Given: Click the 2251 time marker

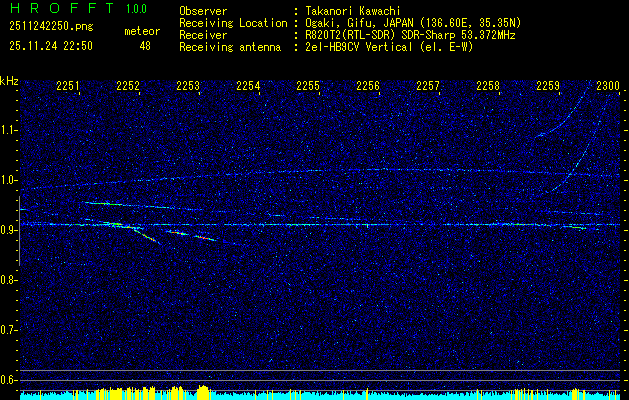Looking at the screenshot, I should (x=68, y=87).
